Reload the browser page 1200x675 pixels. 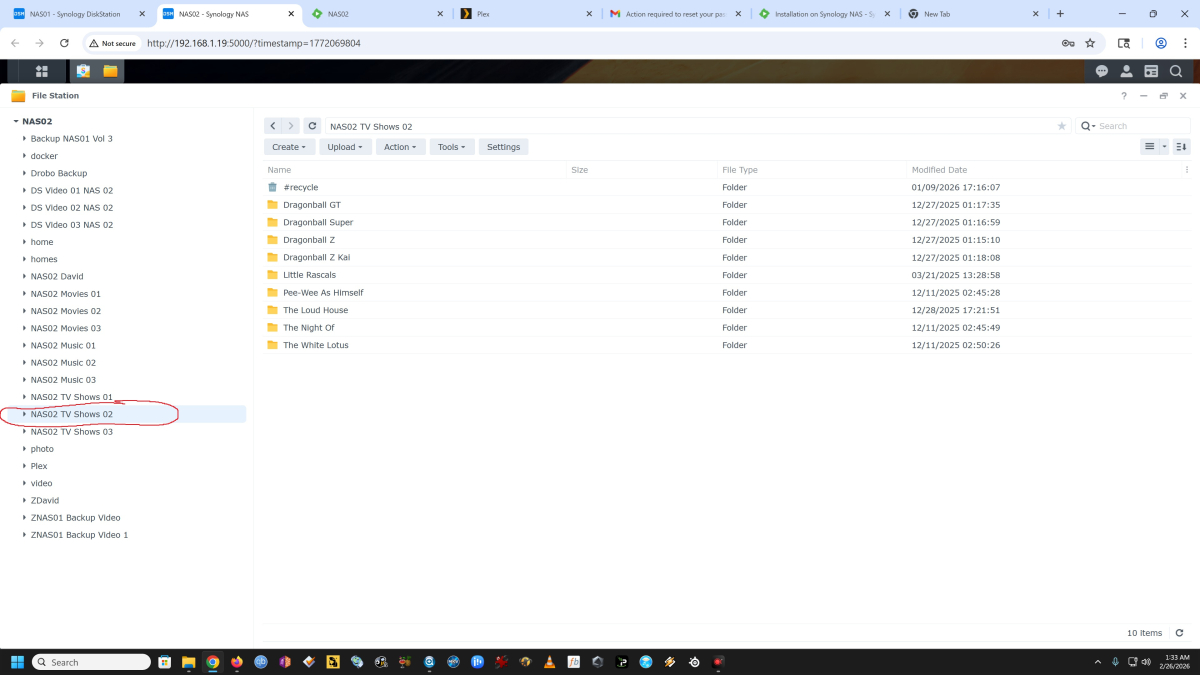coord(64,43)
